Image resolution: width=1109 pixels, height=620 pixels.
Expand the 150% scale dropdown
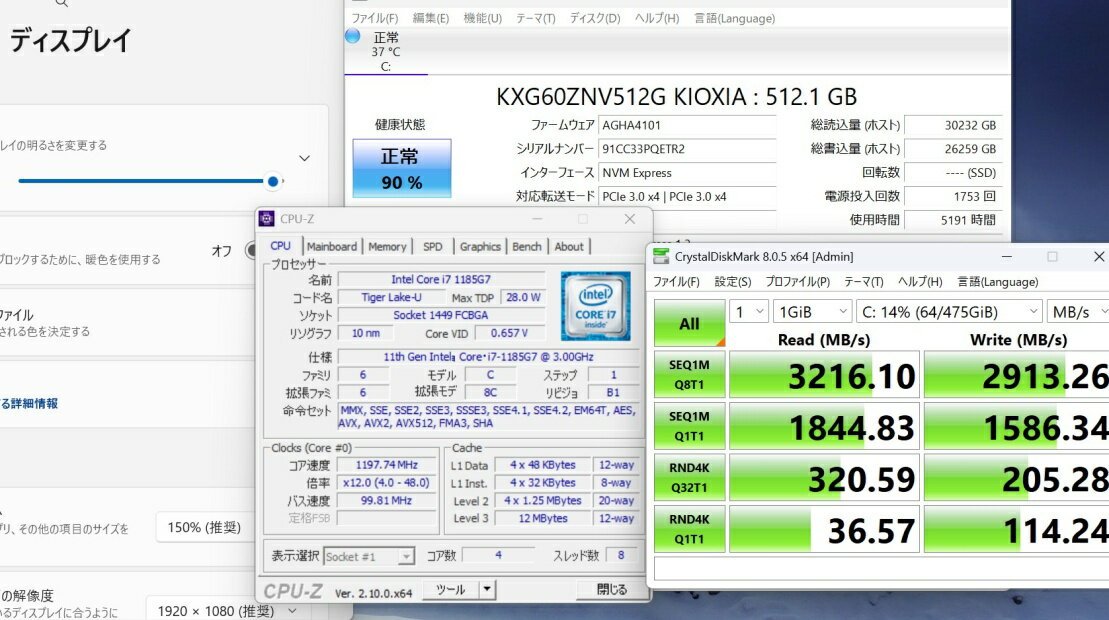coord(208,527)
